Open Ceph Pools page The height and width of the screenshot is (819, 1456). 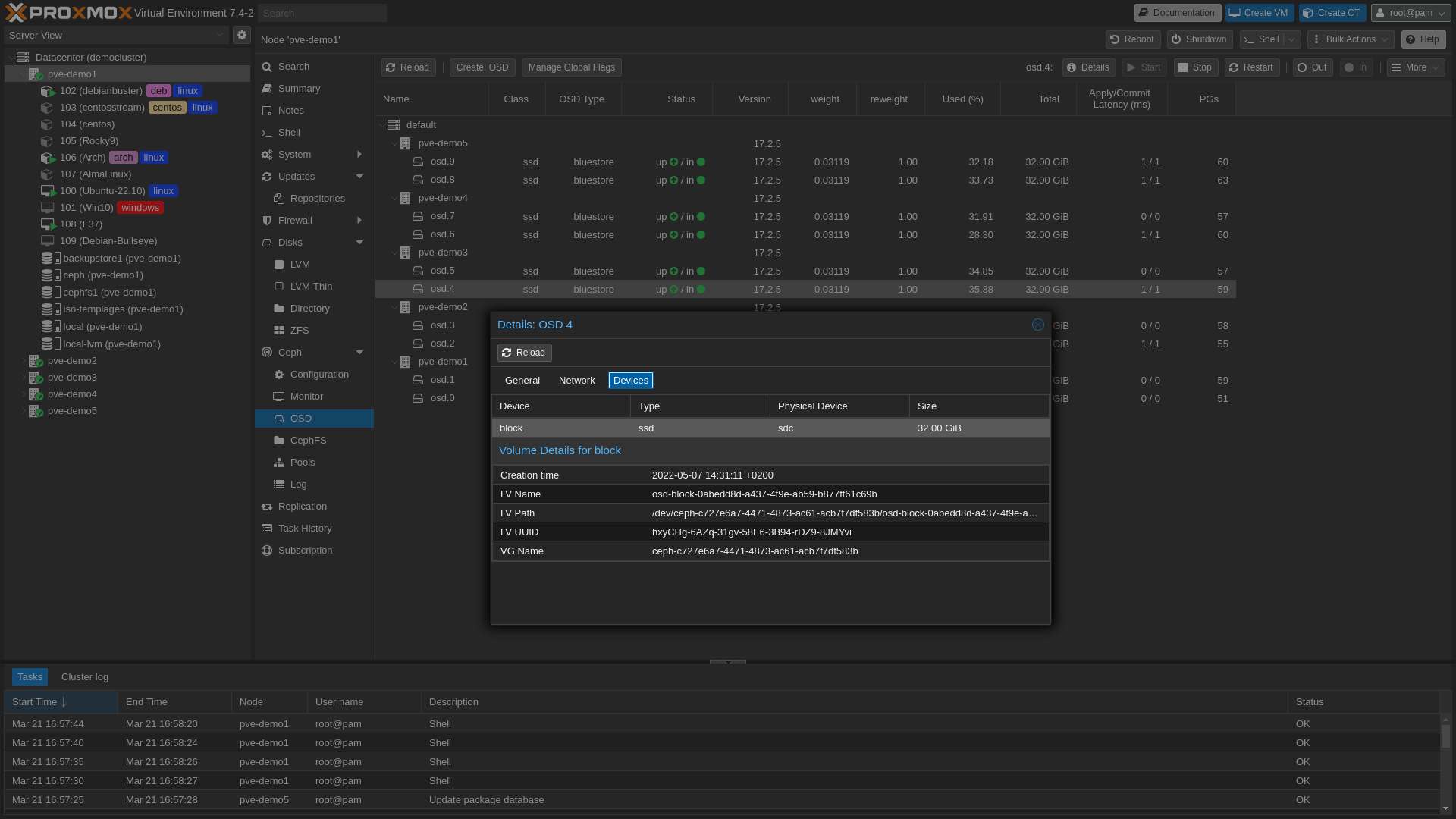coord(302,463)
